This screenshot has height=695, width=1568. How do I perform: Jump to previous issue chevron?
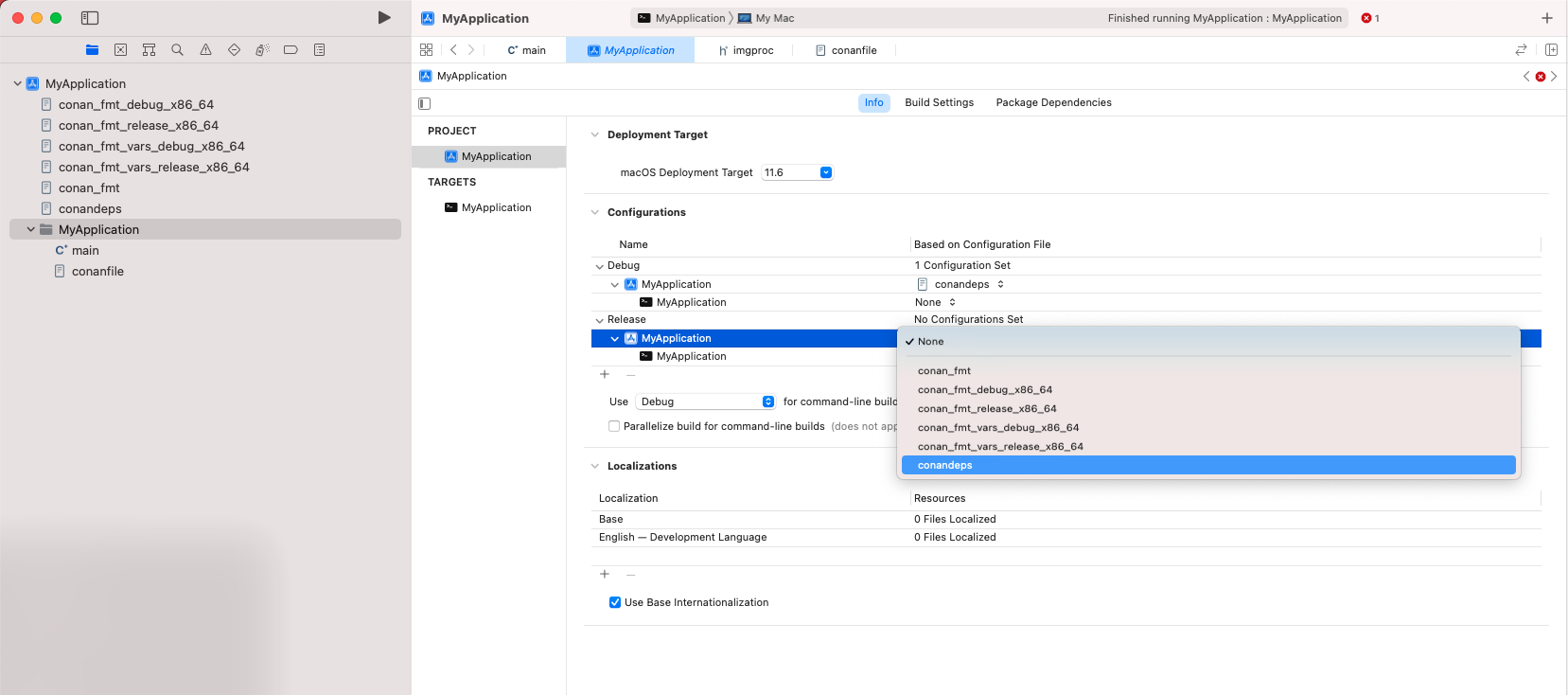(1526, 77)
